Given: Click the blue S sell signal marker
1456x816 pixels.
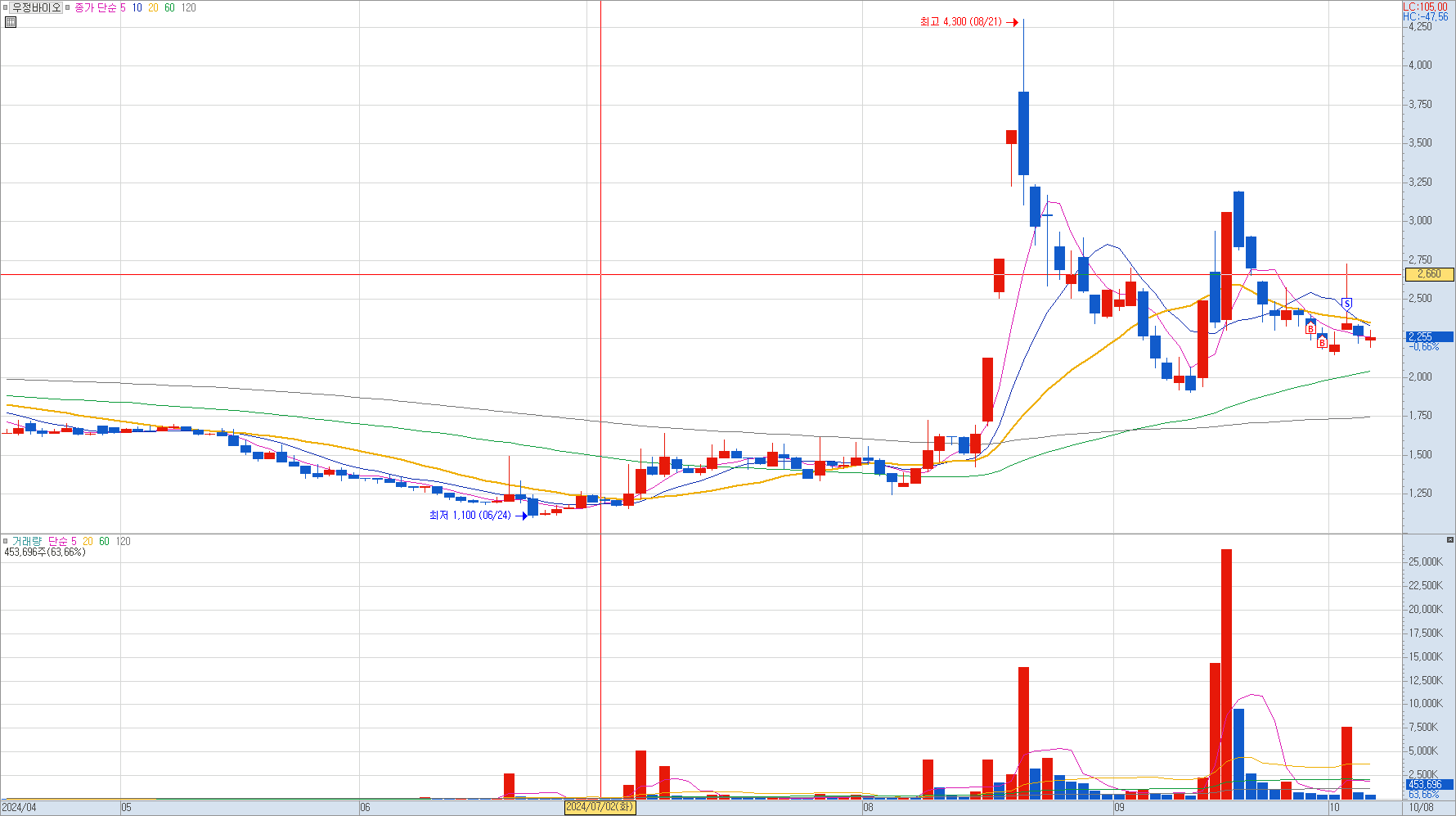Looking at the screenshot, I should point(1346,304).
